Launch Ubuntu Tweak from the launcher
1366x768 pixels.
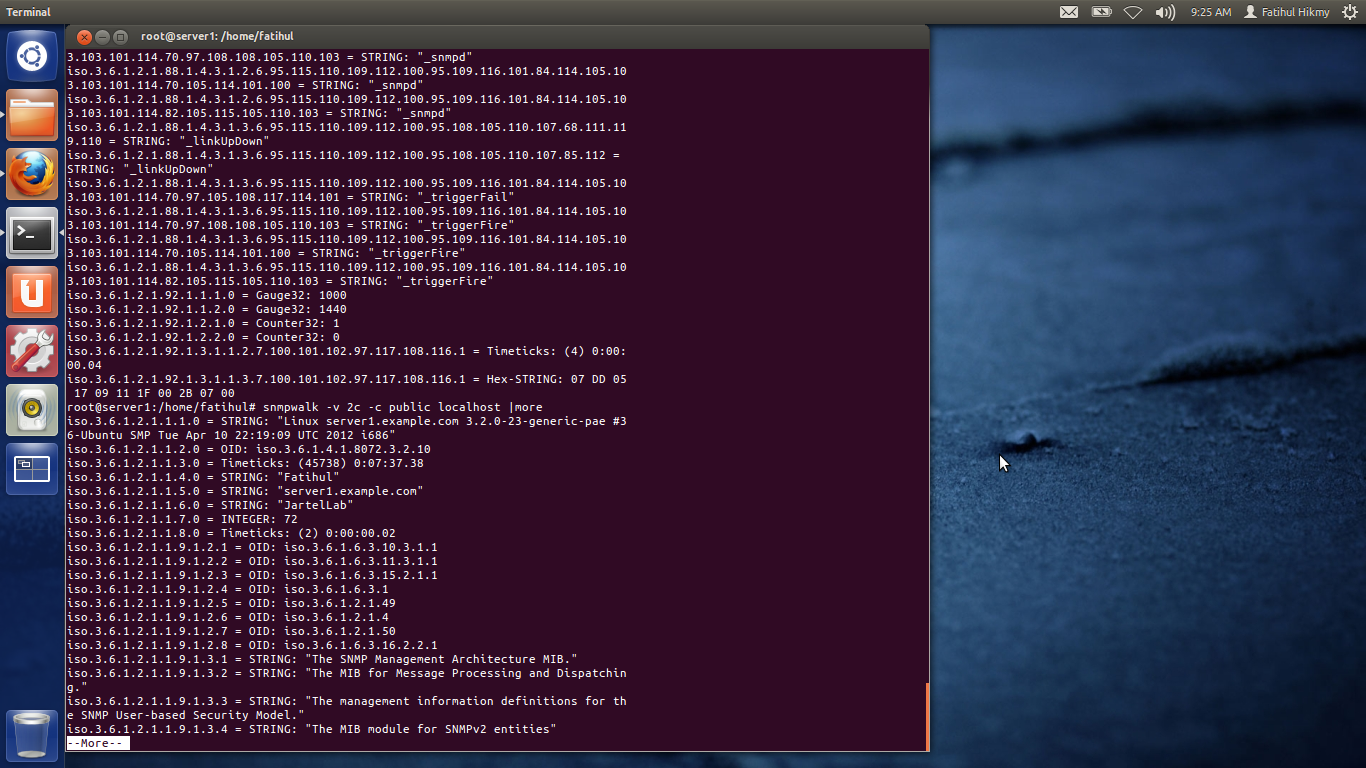coord(31,350)
